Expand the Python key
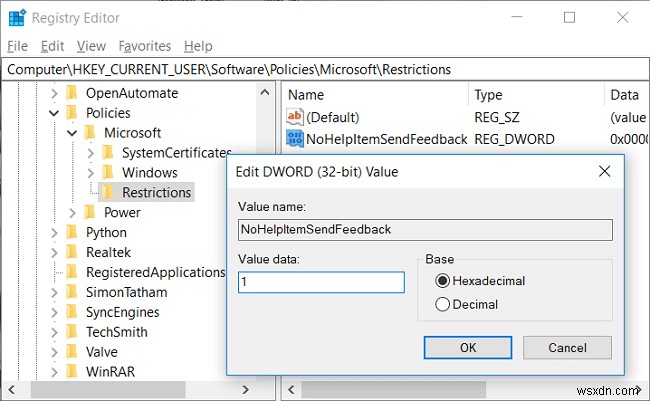This screenshot has height=401, width=650. (54, 233)
